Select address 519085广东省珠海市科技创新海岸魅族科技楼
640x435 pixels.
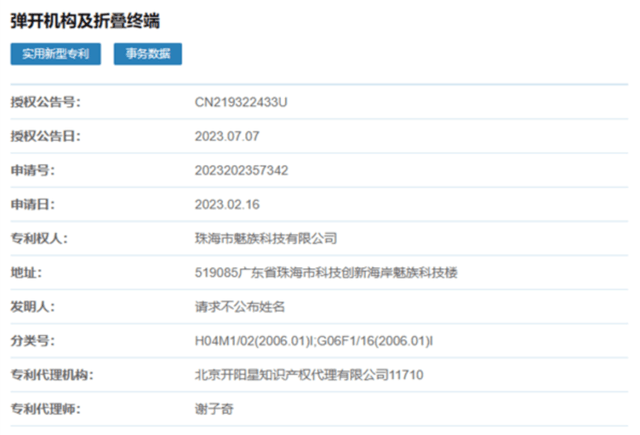pyautogui.click(x=326, y=273)
